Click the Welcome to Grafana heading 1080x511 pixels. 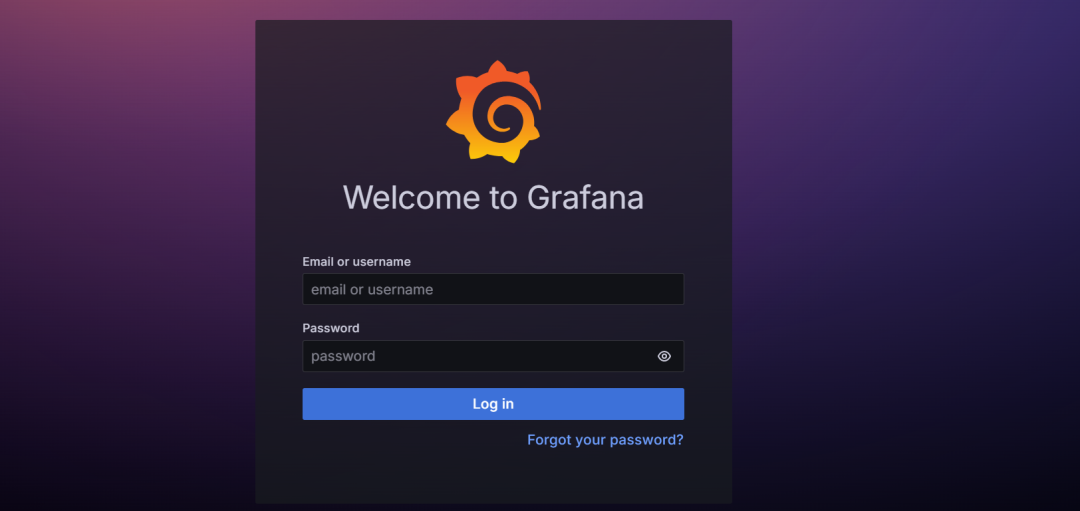click(x=493, y=198)
